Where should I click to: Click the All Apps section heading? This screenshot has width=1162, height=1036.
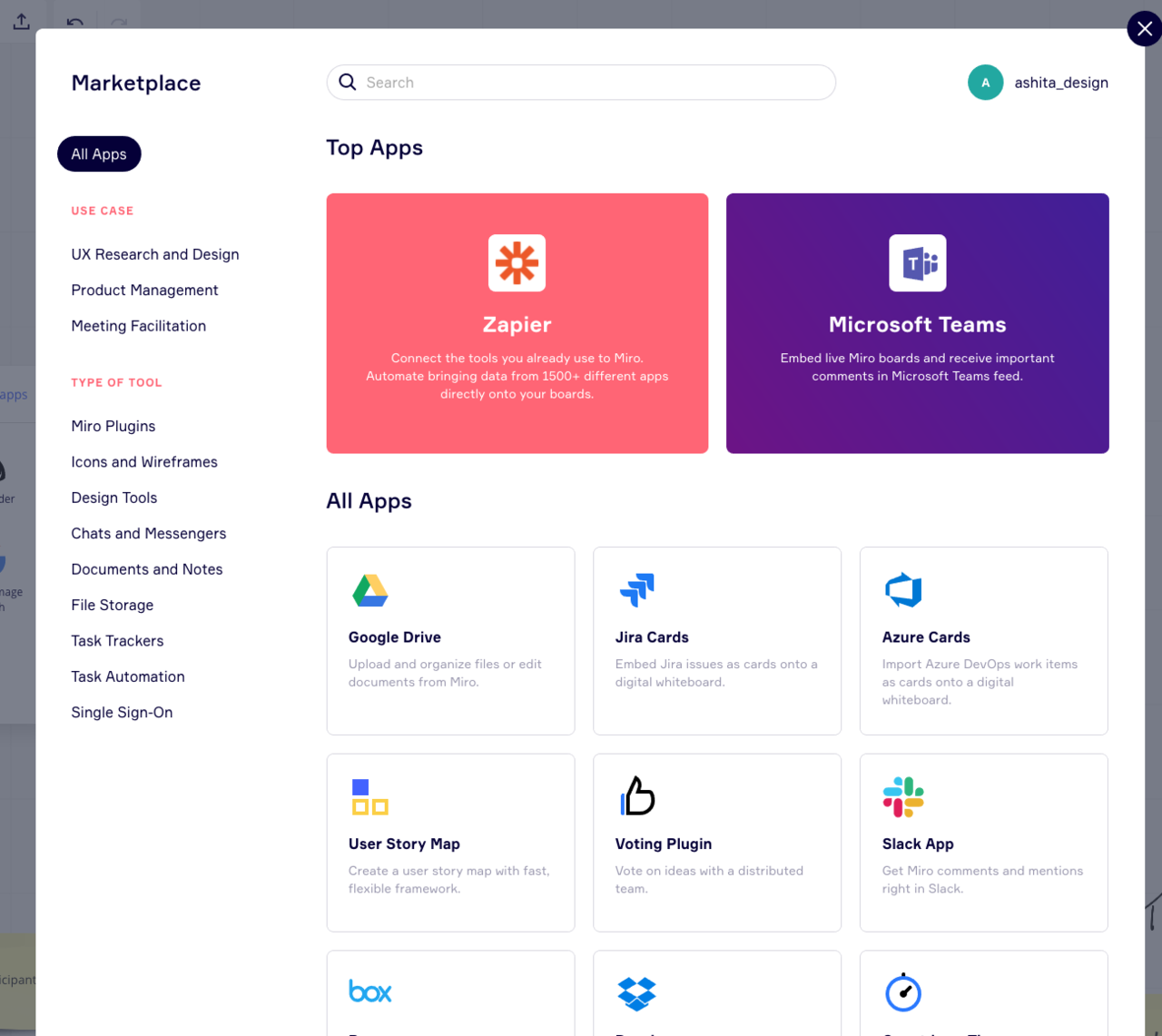pyautogui.click(x=369, y=501)
